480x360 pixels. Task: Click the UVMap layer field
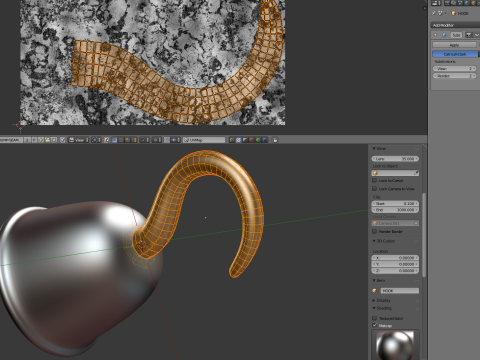pyautogui.click(x=204, y=140)
